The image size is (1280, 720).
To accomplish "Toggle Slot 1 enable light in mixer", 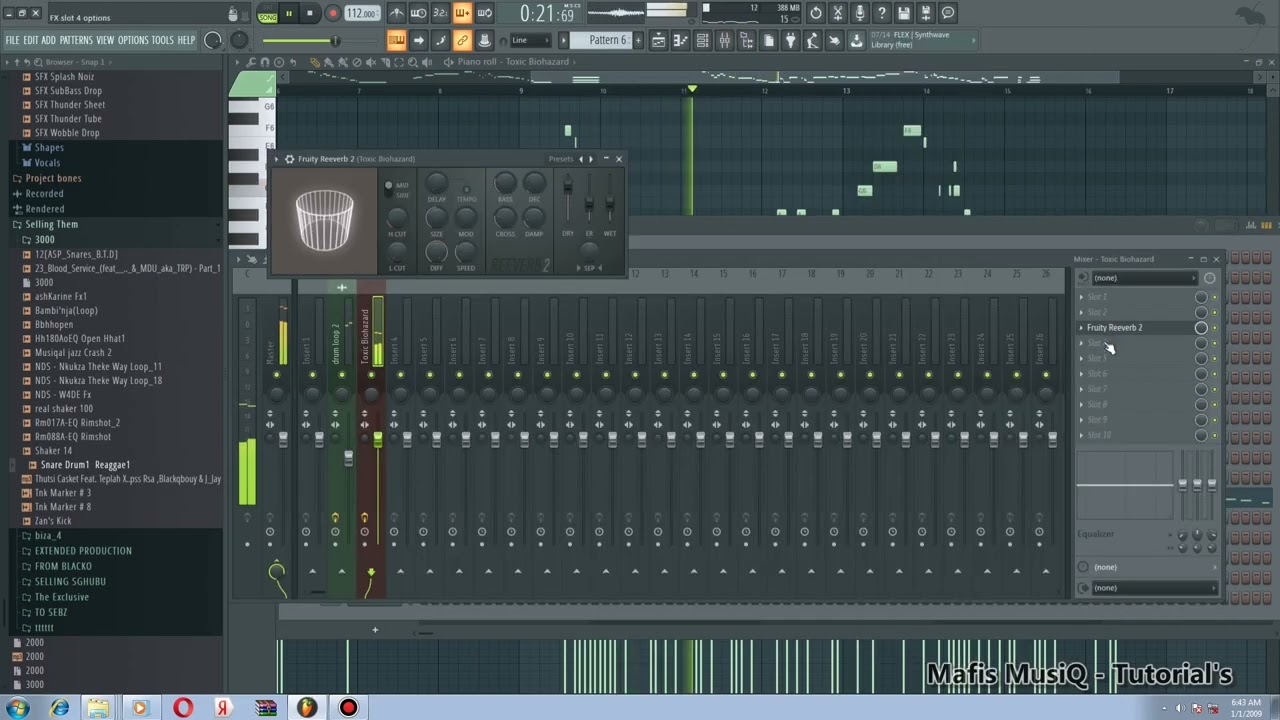I will [1215, 297].
